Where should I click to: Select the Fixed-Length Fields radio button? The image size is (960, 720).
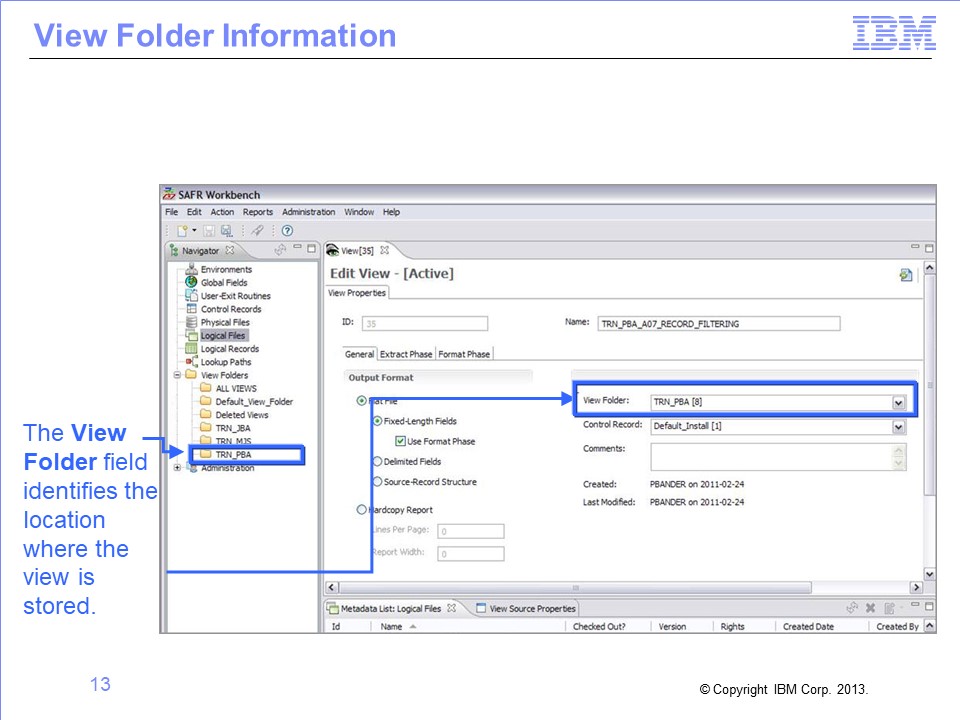pyautogui.click(x=378, y=421)
